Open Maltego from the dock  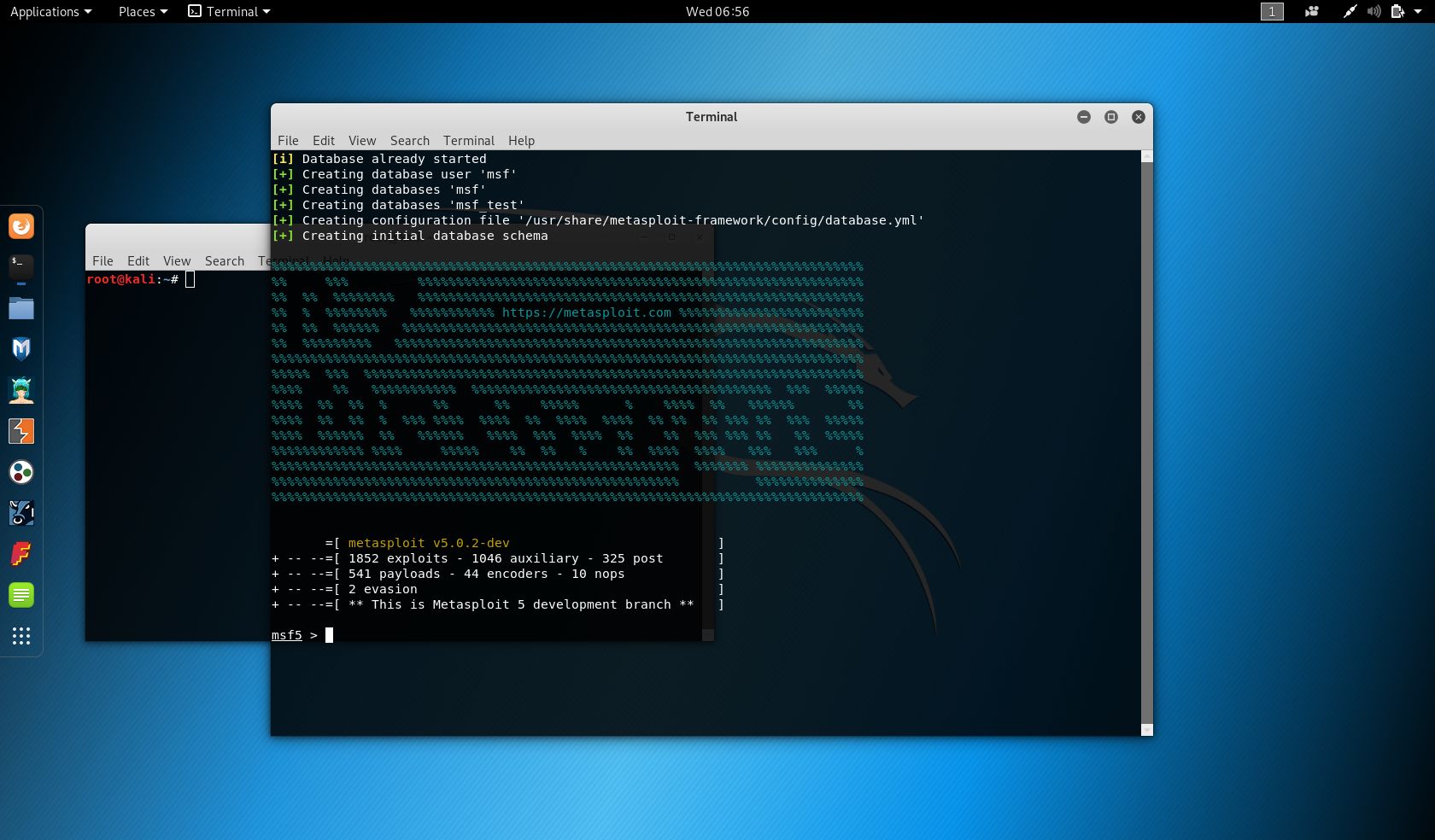tap(21, 472)
